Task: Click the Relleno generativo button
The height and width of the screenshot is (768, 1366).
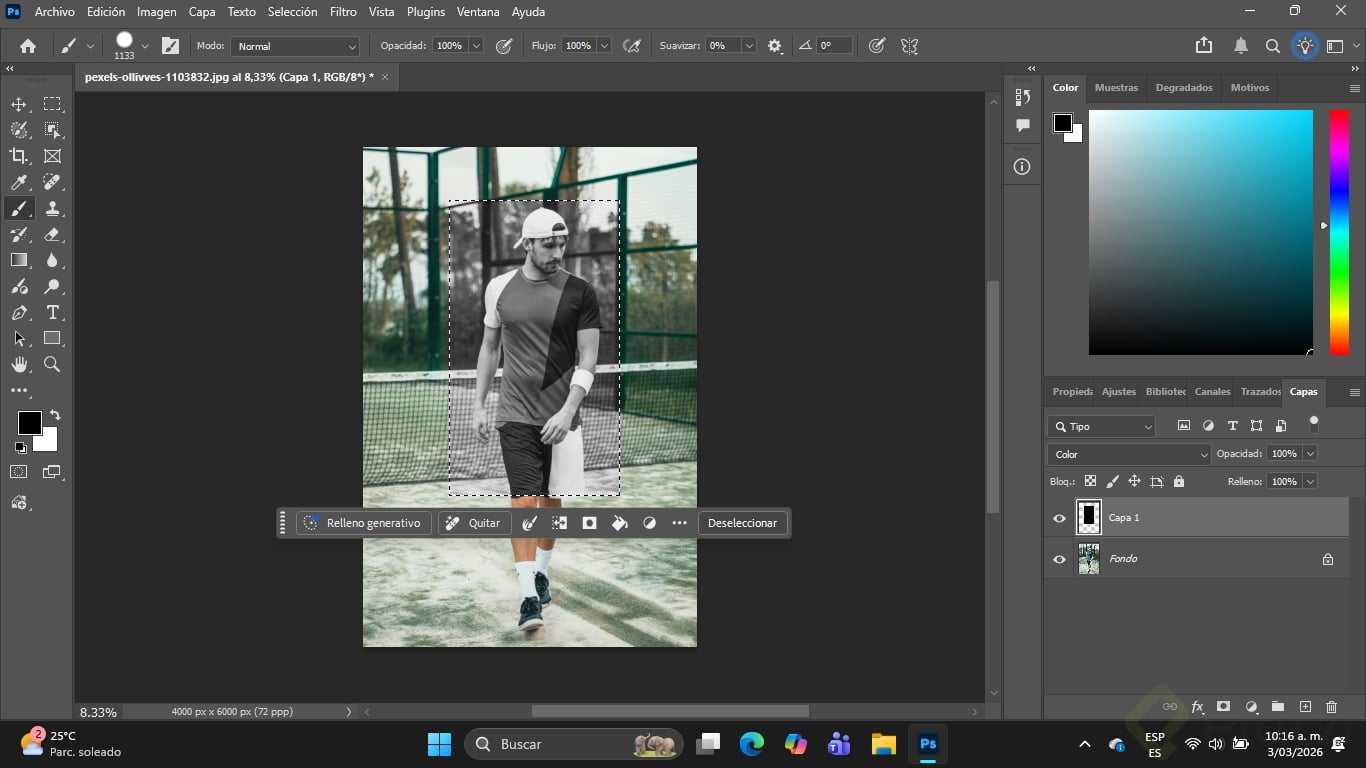Action: (364, 523)
